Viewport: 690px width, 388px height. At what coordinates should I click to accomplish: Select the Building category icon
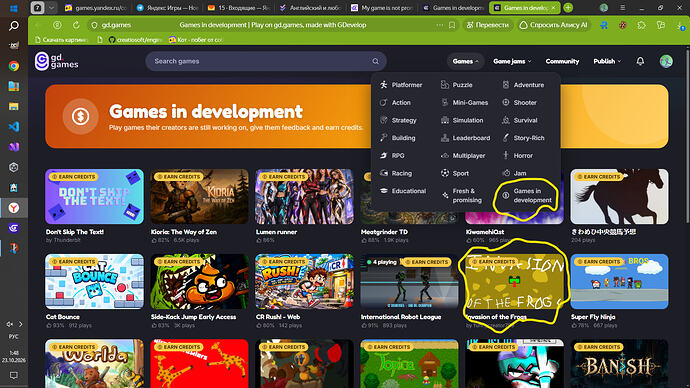pos(384,138)
